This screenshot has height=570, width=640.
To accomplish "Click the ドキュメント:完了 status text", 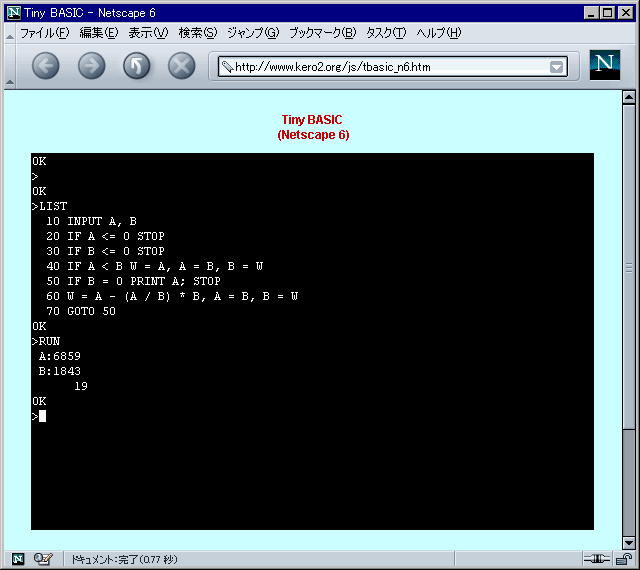I will click(125, 559).
